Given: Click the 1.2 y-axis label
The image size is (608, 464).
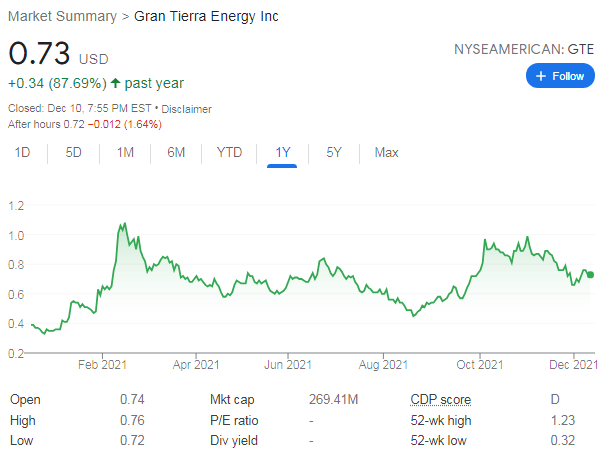Looking at the screenshot, I should pyautogui.click(x=16, y=206).
